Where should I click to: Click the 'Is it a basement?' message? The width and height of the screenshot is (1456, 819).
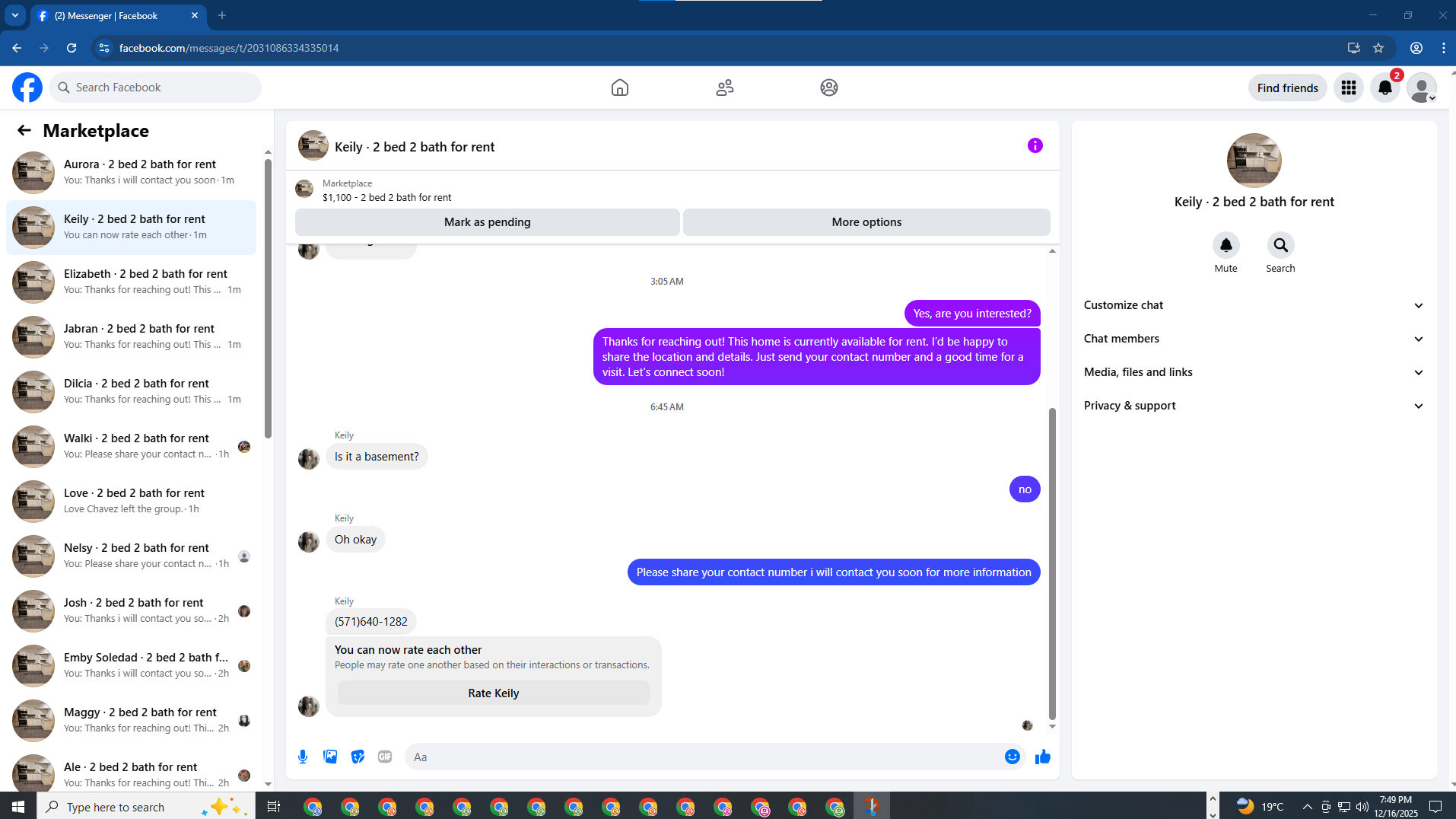point(377,457)
